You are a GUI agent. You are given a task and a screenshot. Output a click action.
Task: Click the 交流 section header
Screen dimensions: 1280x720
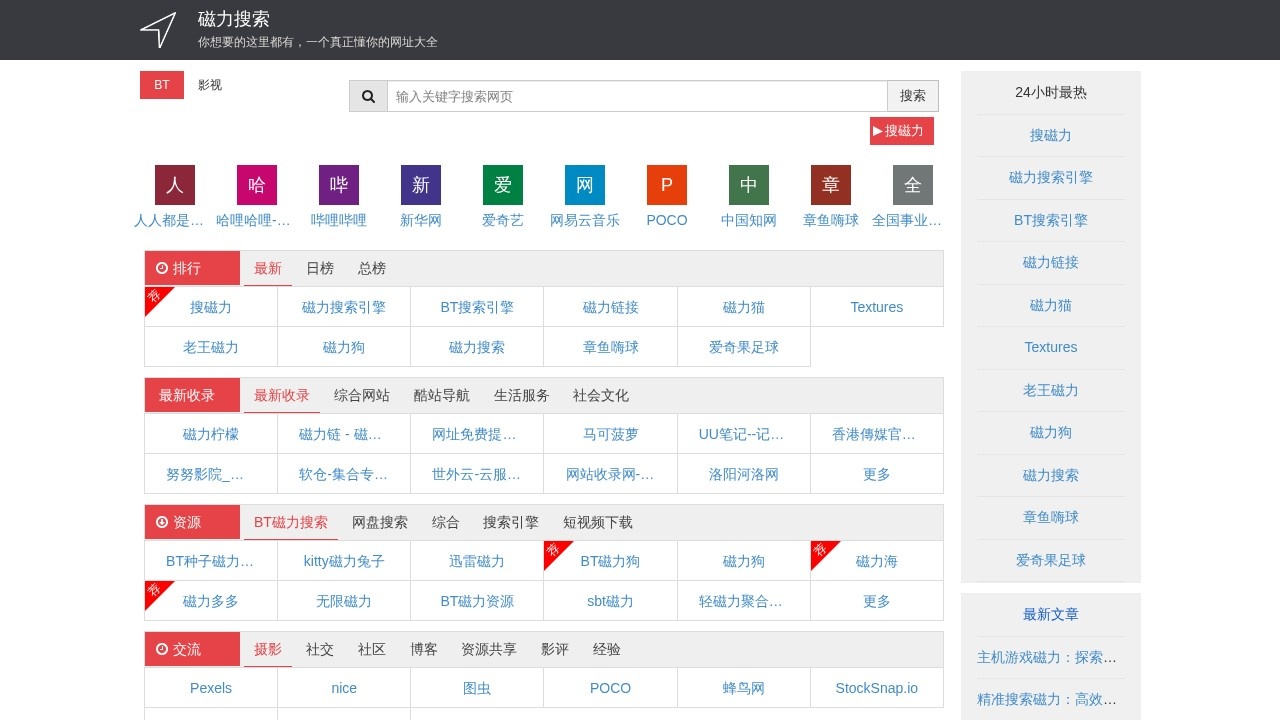(x=192, y=649)
